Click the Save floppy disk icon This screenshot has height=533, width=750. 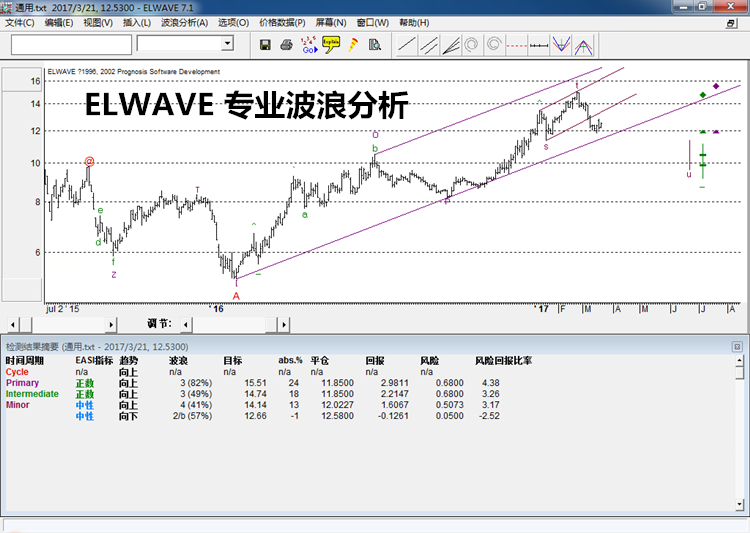[x=265, y=44]
